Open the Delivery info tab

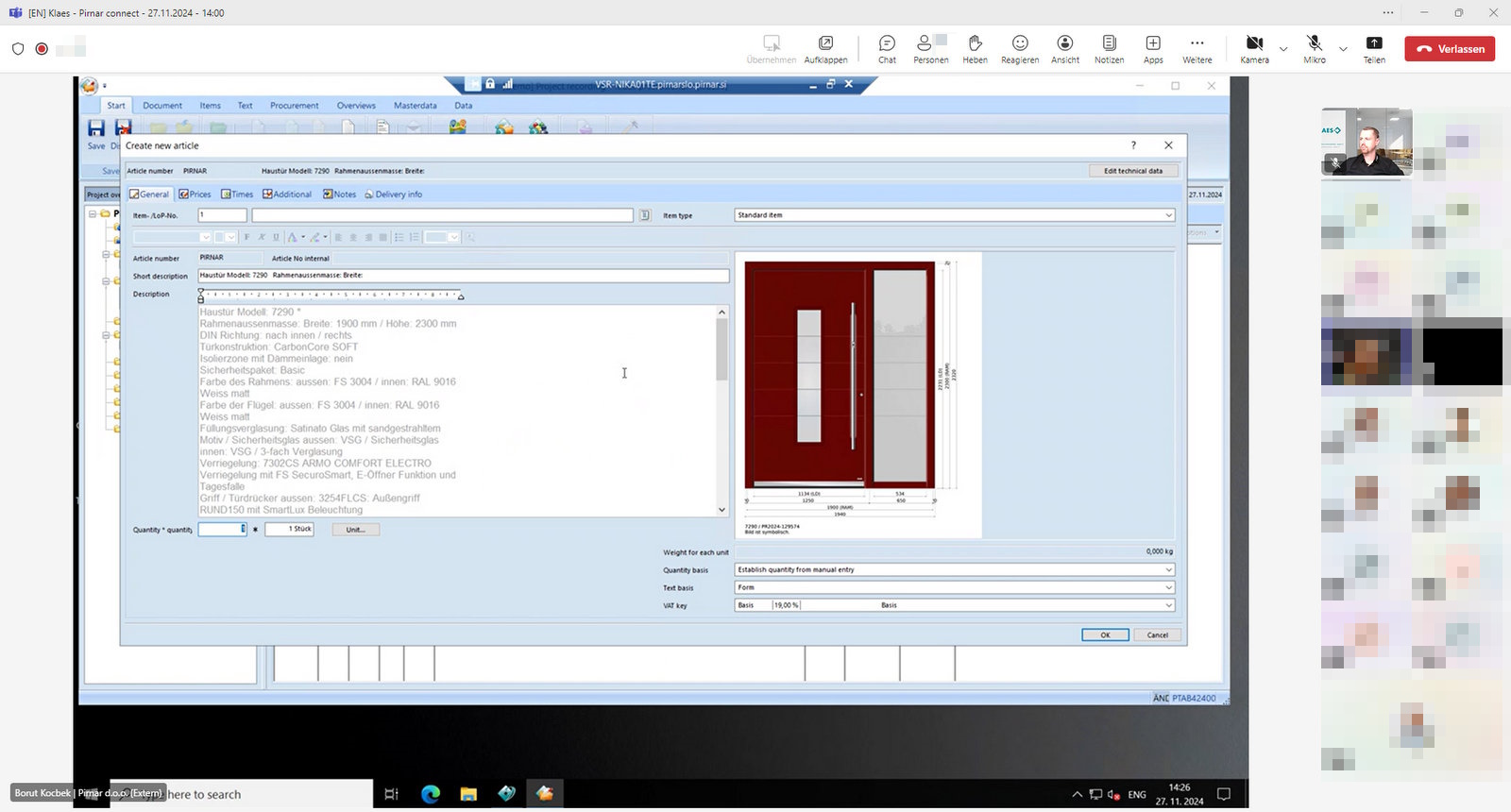[x=394, y=195]
